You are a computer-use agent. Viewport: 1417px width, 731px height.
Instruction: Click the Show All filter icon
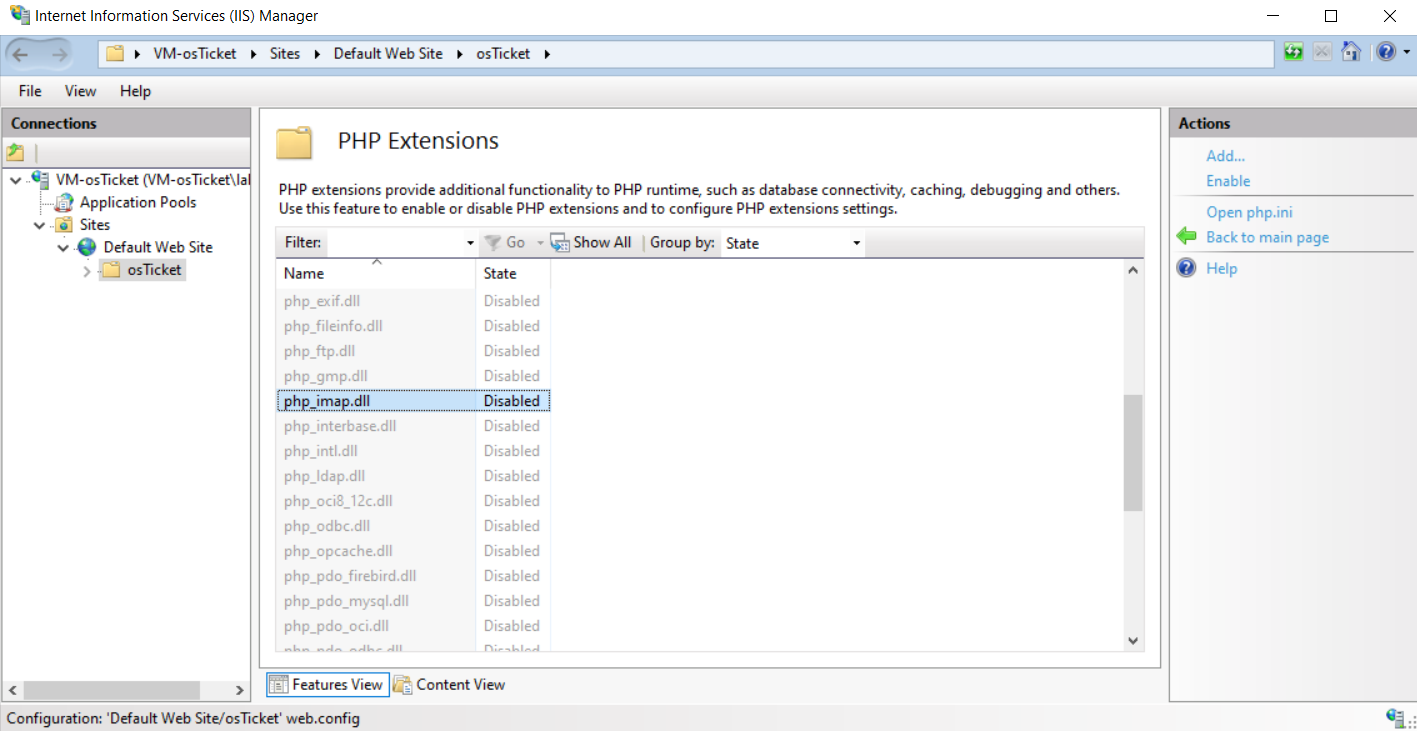click(560, 242)
